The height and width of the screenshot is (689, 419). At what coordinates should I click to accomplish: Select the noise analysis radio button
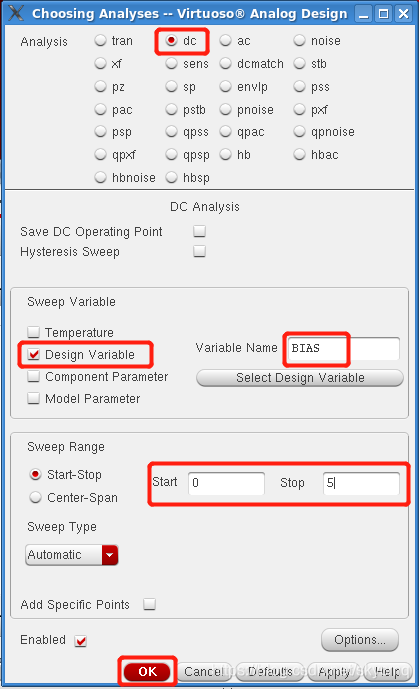click(x=299, y=40)
